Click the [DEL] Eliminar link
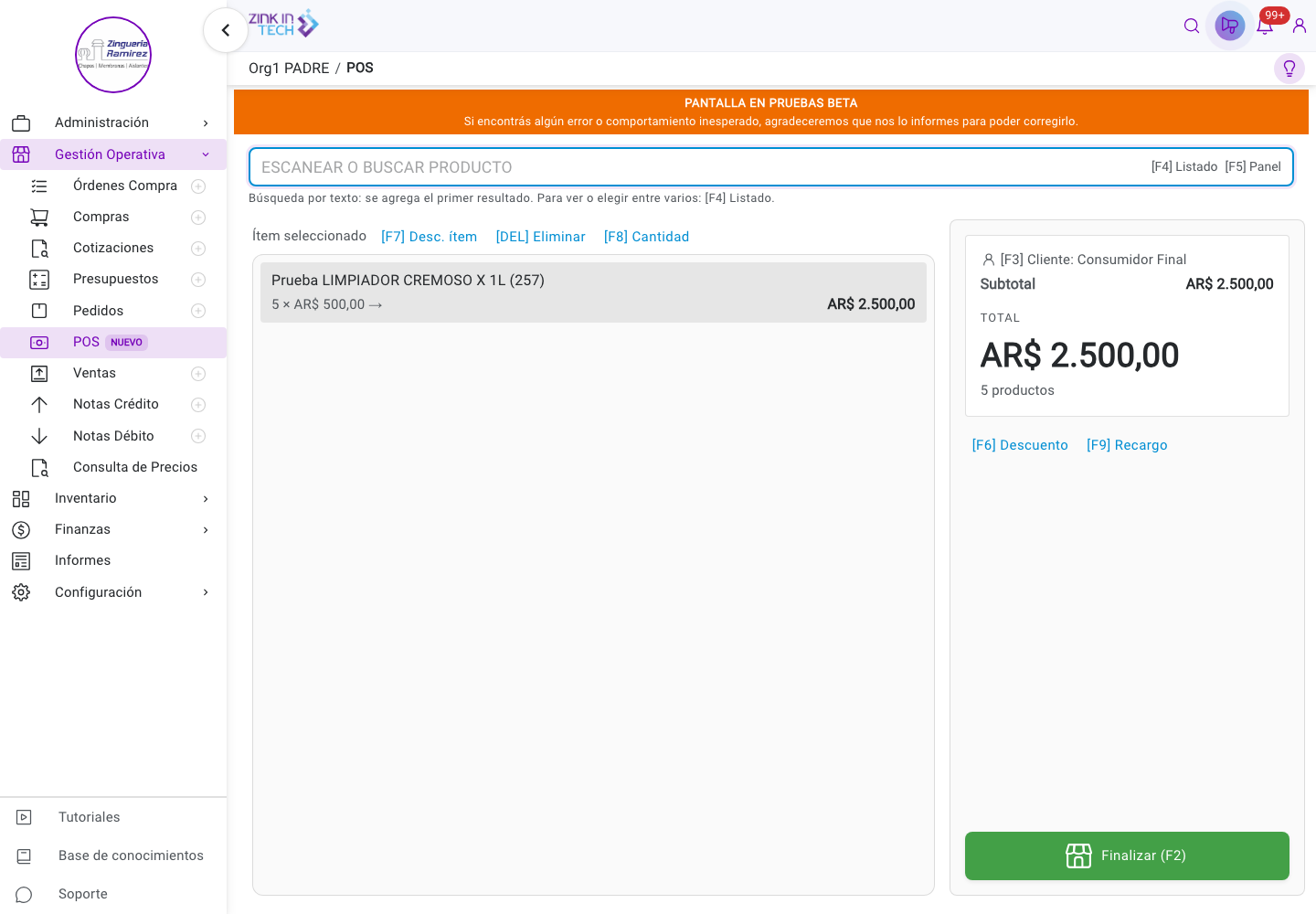The width and height of the screenshot is (1316, 914). tap(540, 237)
